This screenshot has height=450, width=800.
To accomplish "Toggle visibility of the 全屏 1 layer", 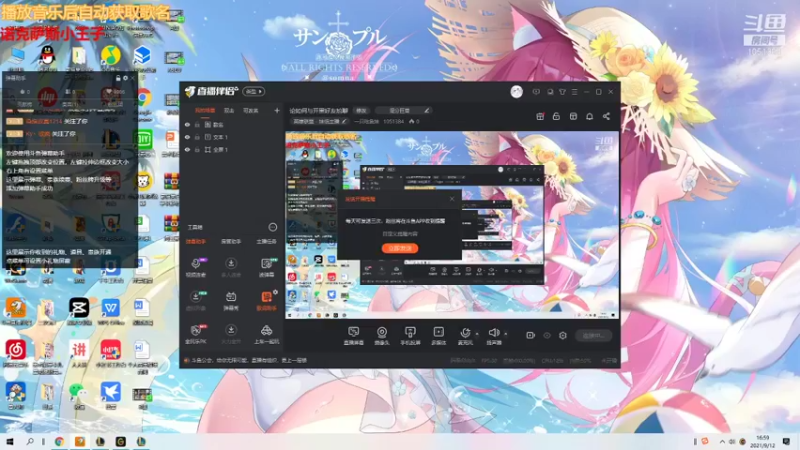I will click(x=187, y=149).
